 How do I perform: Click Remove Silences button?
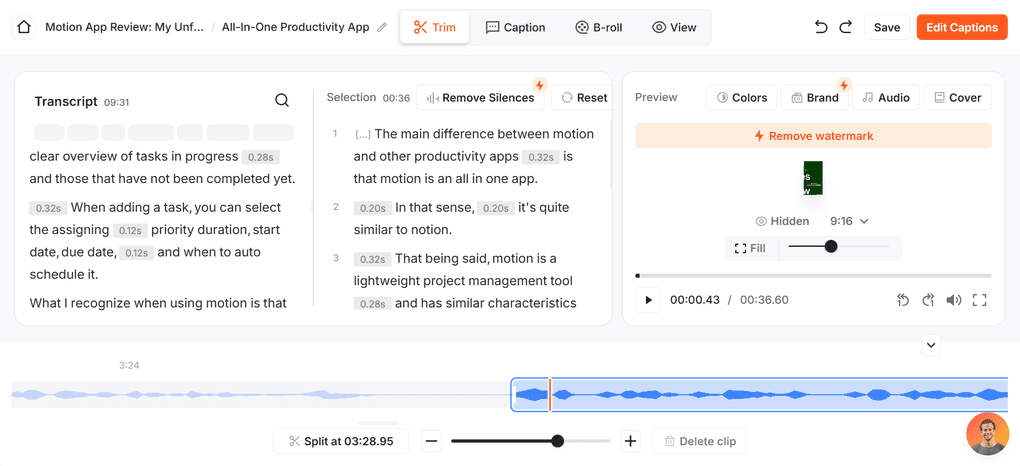(481, 98)
